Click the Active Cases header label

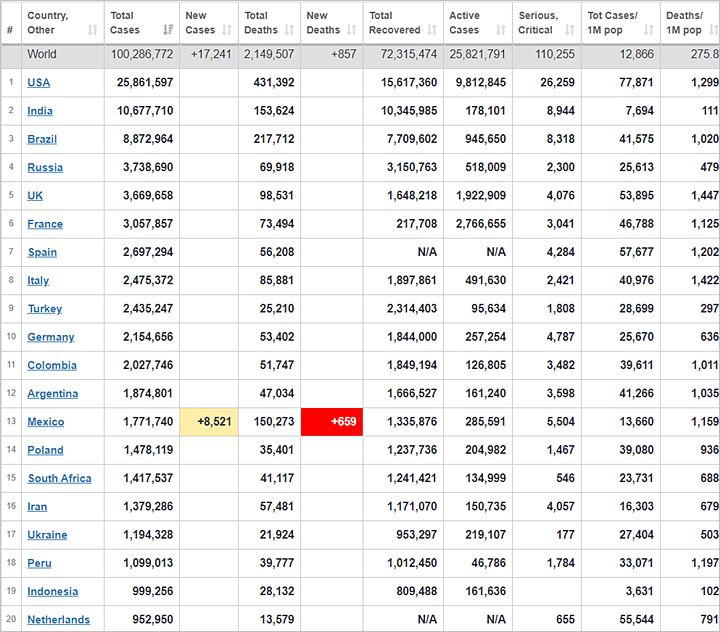coord(464,23)
